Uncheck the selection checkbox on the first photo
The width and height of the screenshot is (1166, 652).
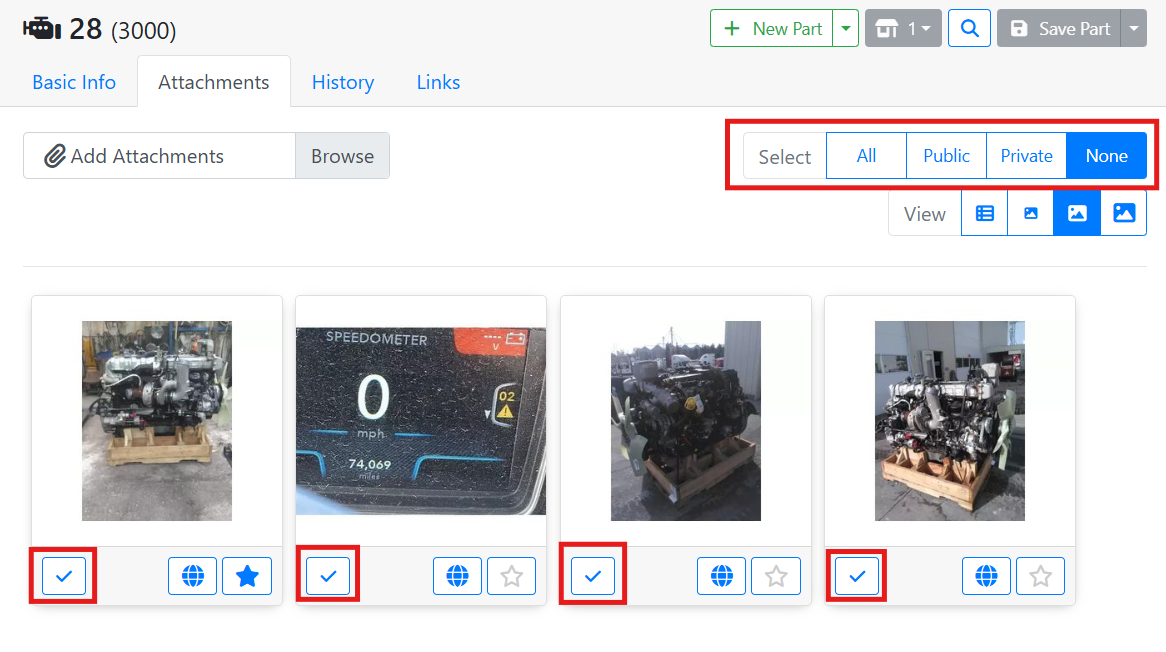[x=63, y=575]
